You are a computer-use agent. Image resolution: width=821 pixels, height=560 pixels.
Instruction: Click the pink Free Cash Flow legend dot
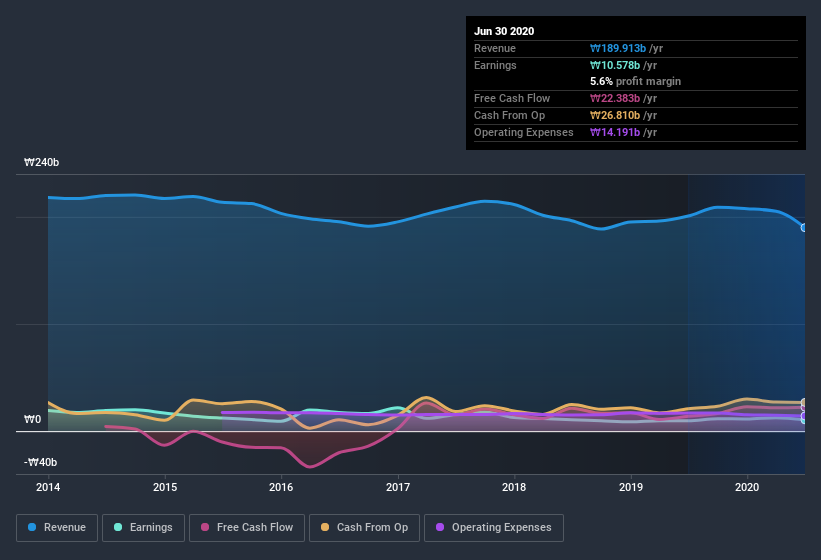pyautogui.click(x=205, y=527)
